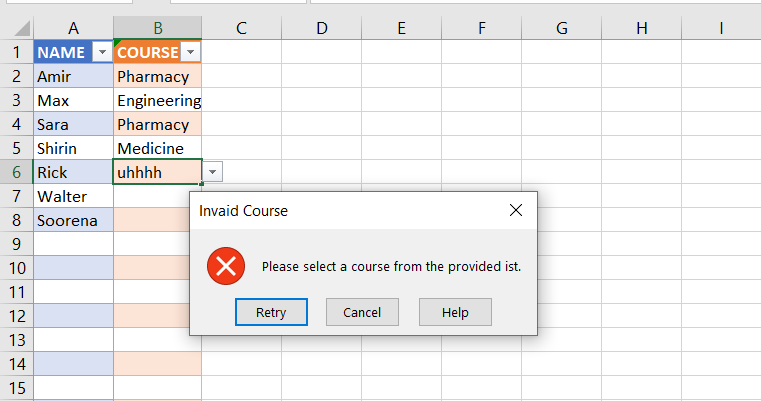Viewport: 761px width, 401px height.
Task: Click the cell with uhhhh text
Action: coord(157,172)
